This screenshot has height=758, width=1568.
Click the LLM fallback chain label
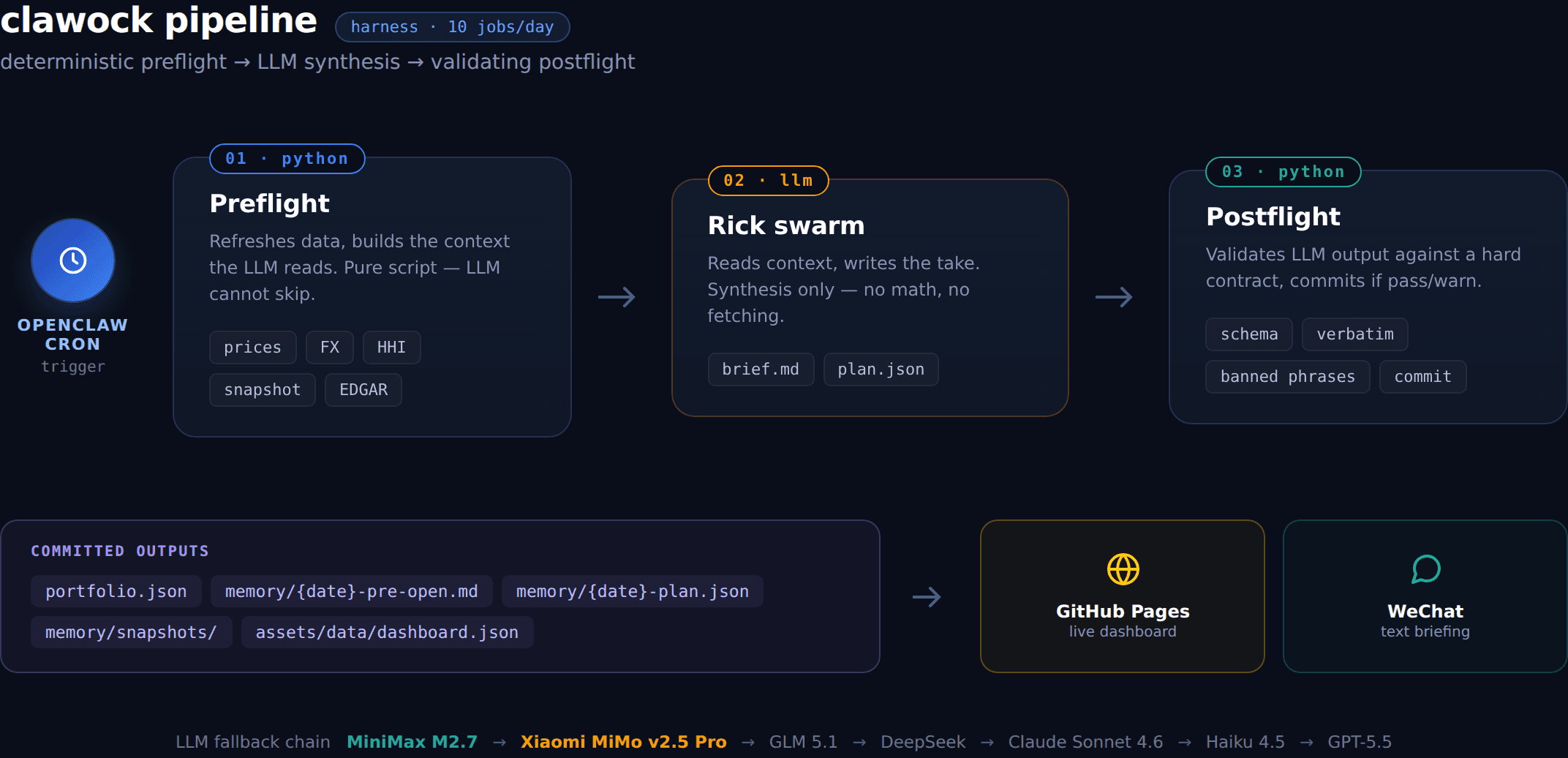point(253,742)
